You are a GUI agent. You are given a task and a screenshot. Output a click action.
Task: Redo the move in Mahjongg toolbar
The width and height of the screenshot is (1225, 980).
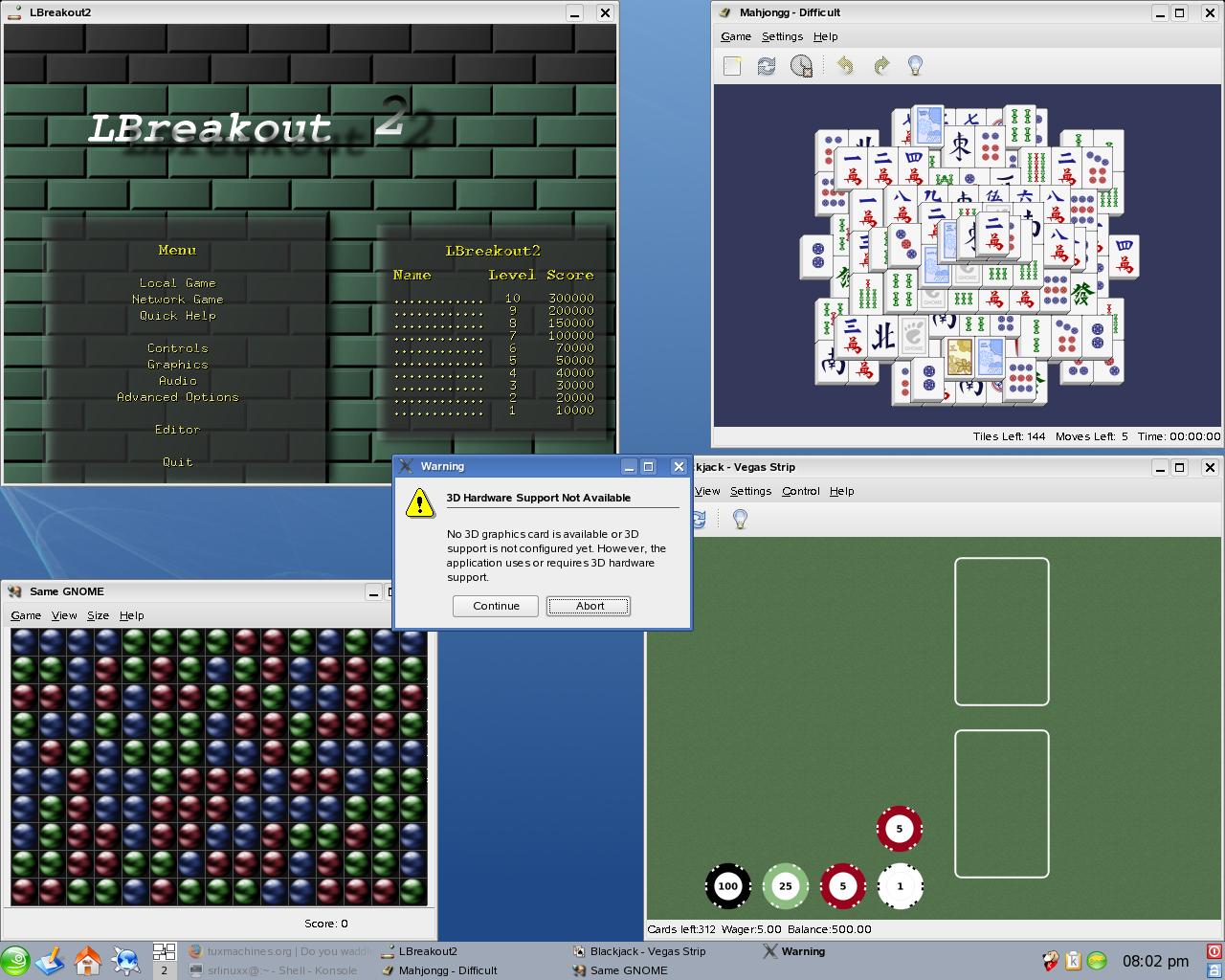point(880,65)
